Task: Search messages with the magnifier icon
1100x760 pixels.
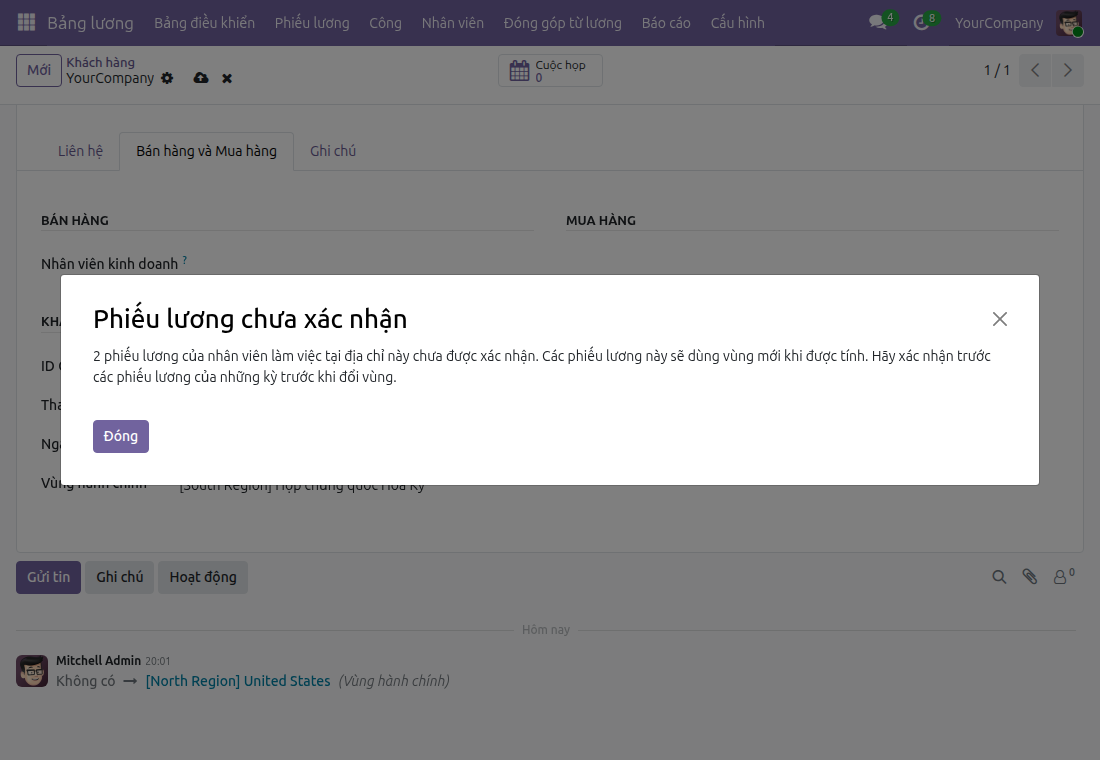Action: point(999,577)
